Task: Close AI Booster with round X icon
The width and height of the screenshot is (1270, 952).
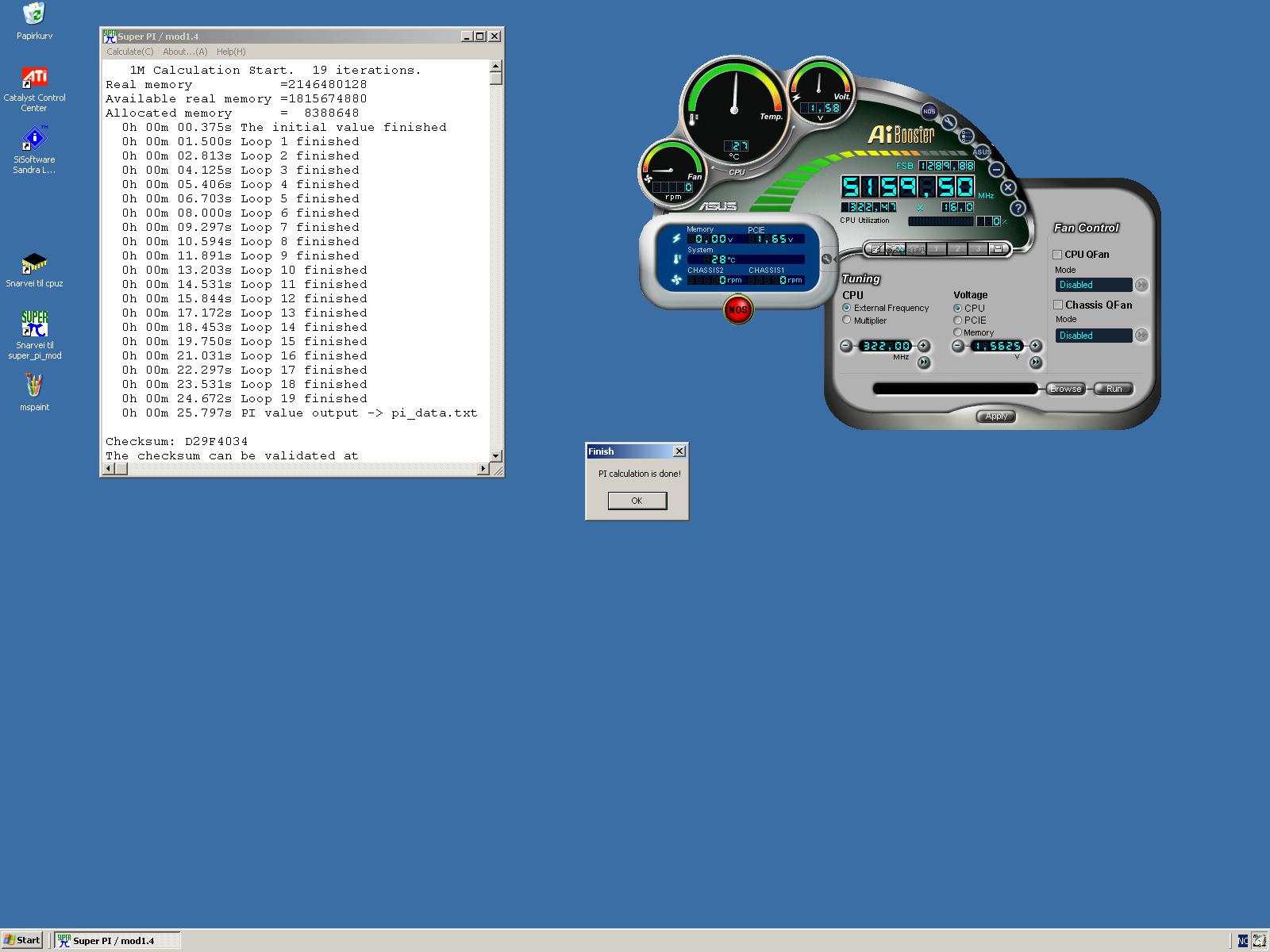Action: [1008, 188]
